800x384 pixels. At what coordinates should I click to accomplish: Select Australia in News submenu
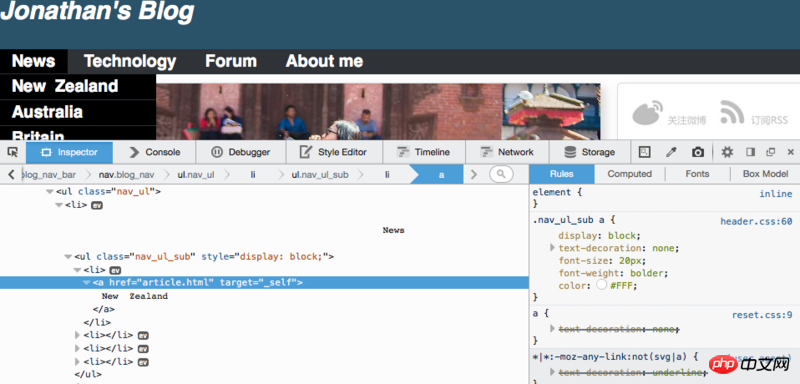point(78,112)
